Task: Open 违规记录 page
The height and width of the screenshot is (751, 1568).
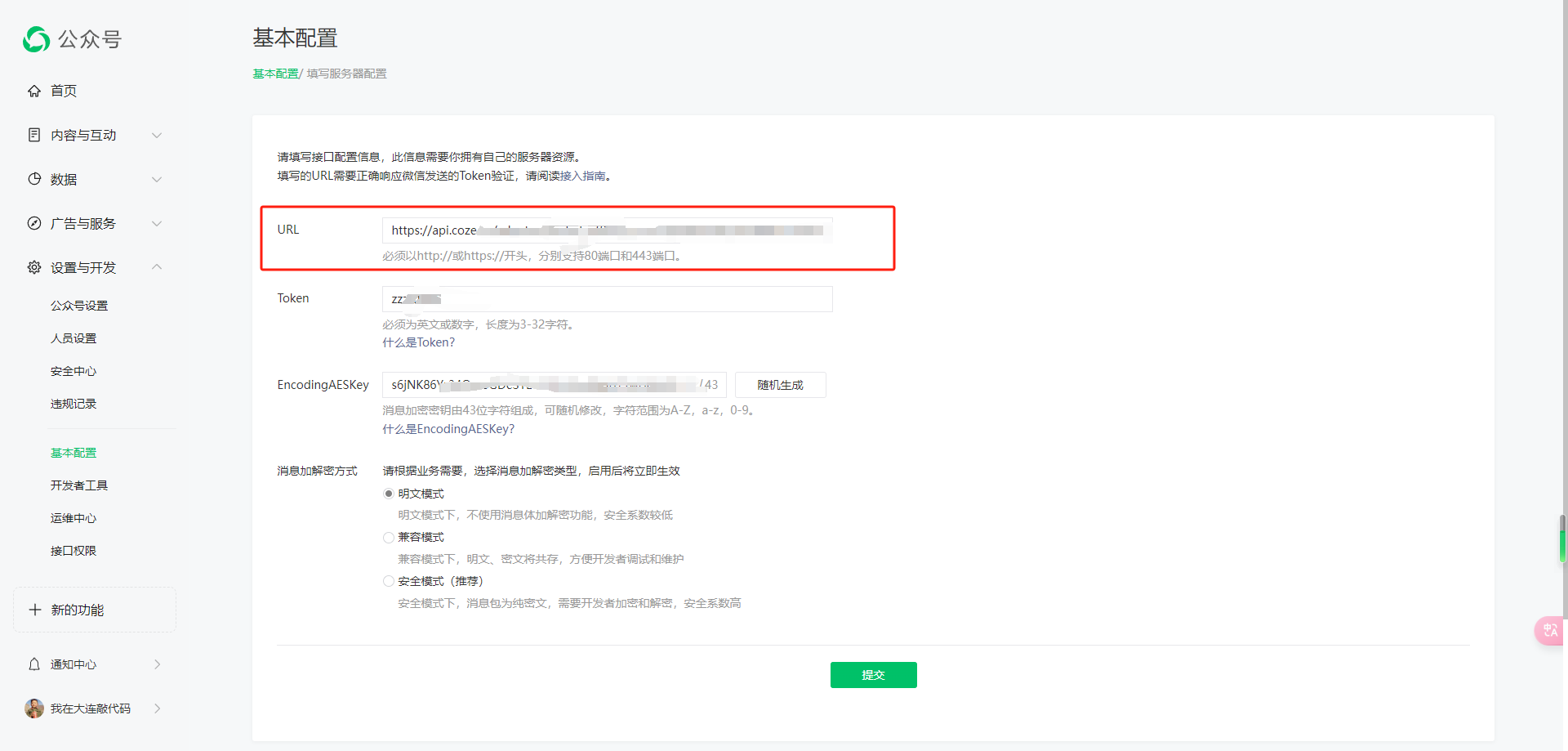Action: coord(73,404)
